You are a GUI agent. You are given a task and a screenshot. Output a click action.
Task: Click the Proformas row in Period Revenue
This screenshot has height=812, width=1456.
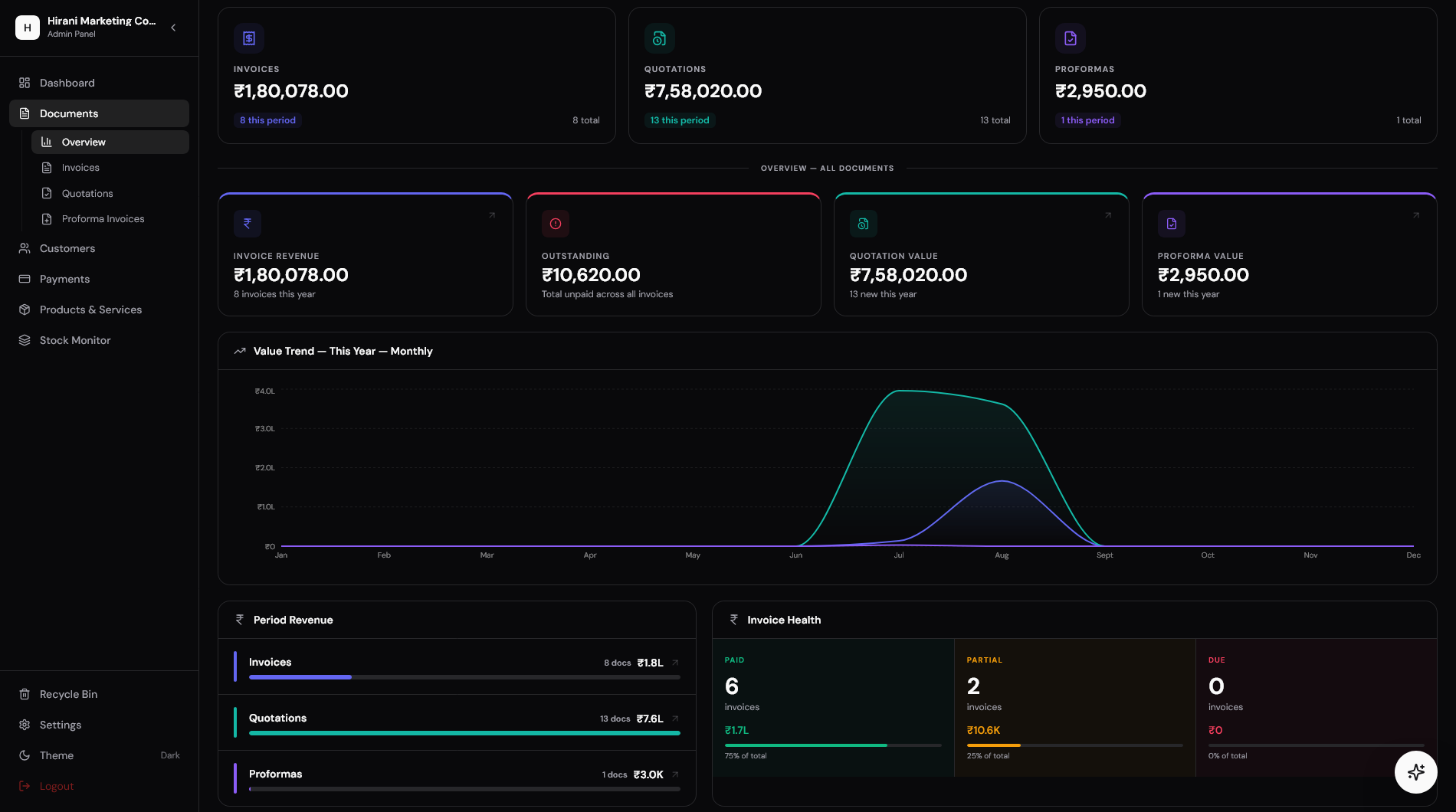pos(457,778)
